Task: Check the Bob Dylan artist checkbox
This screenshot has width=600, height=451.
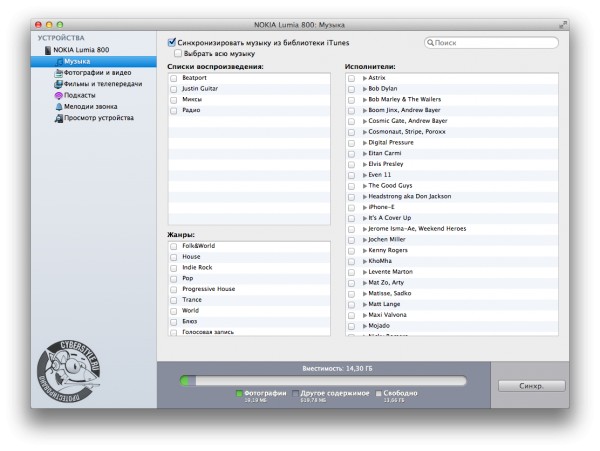Action: point(351,89)
